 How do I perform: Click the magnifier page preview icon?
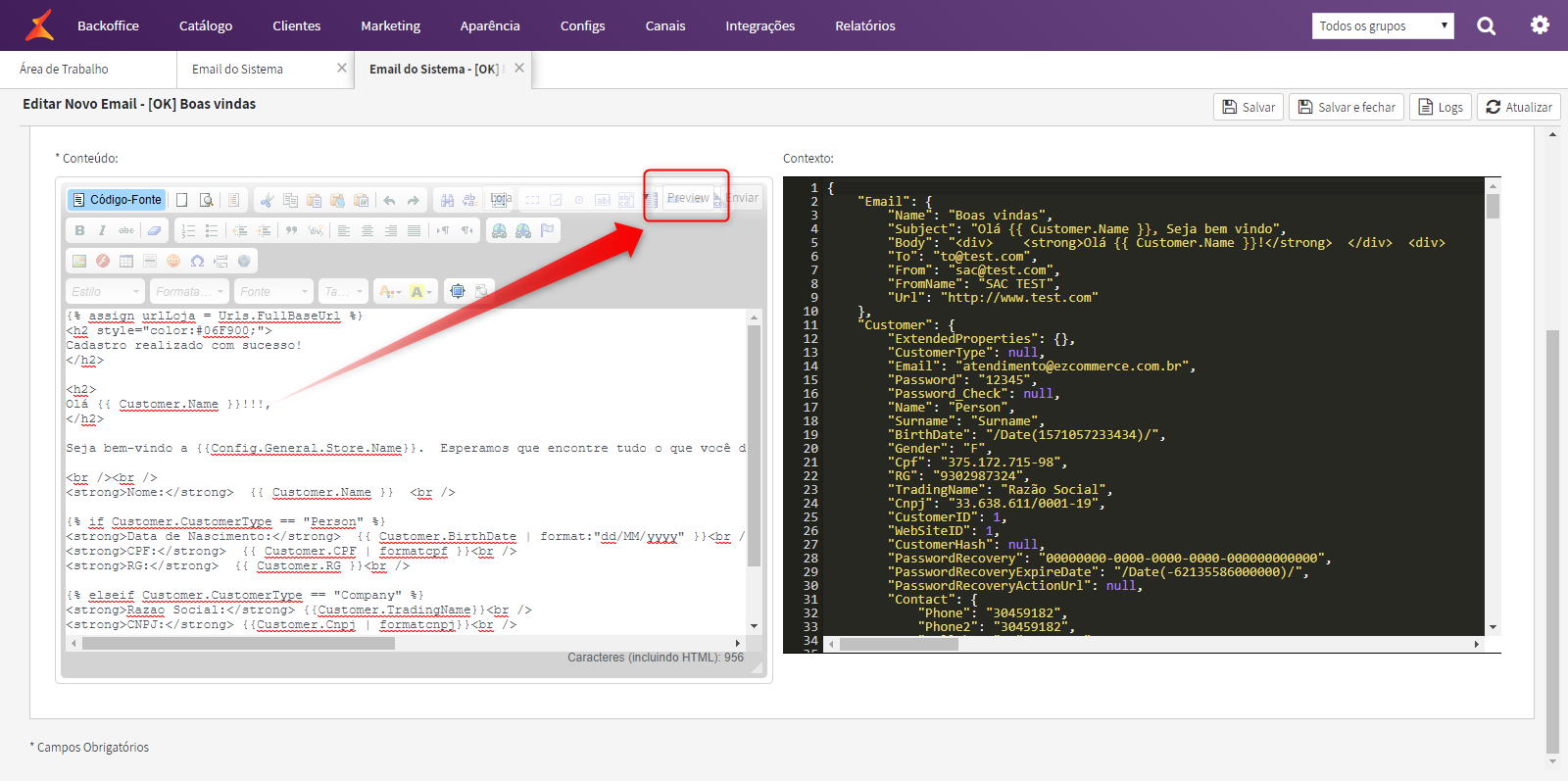pyautogui.click(x=206, y=200)
